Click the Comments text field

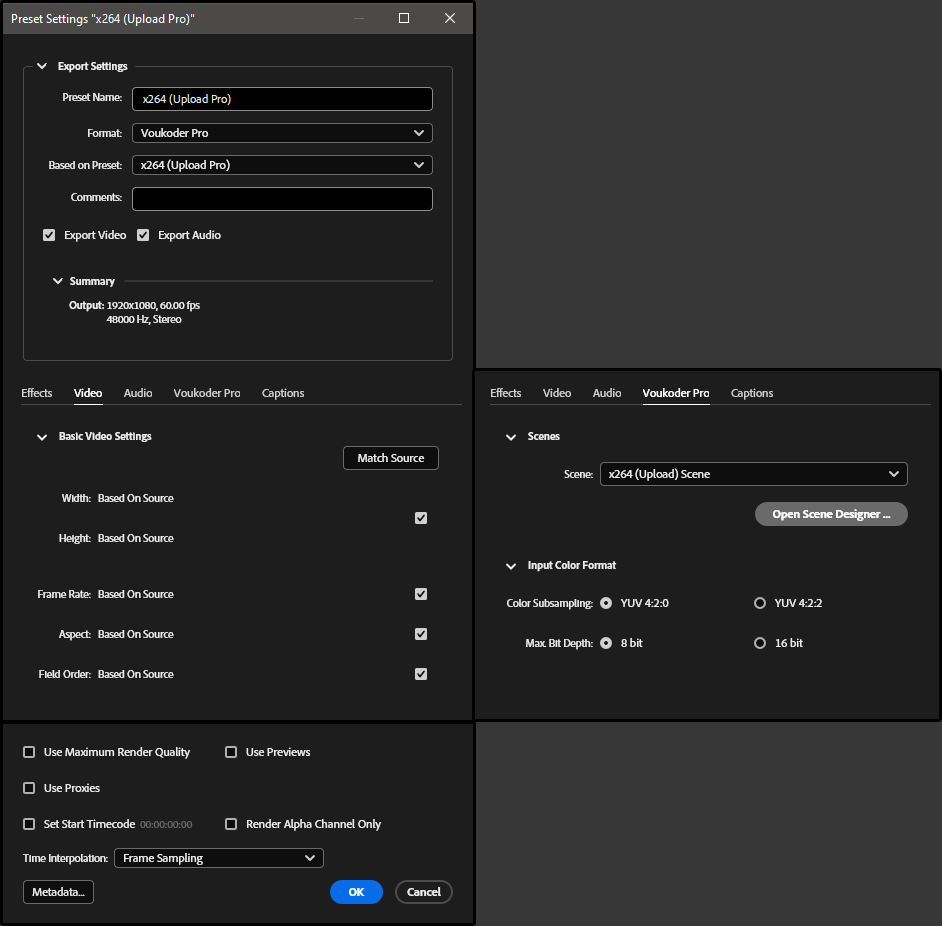[x=282, y=199]
